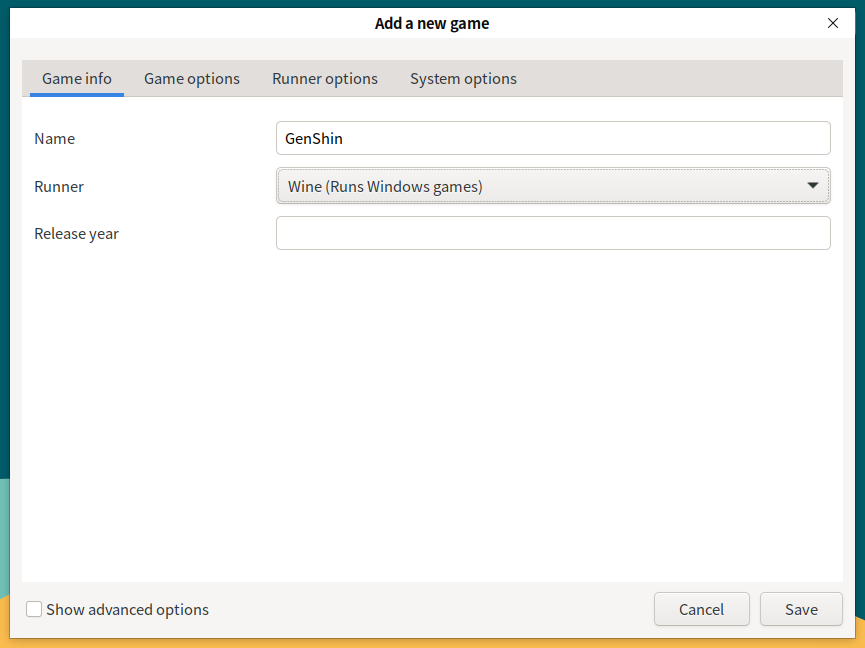Screen dimensions: 865x648
Task: Enable the Show advanced options checkbox
Action: click(34, 609)
